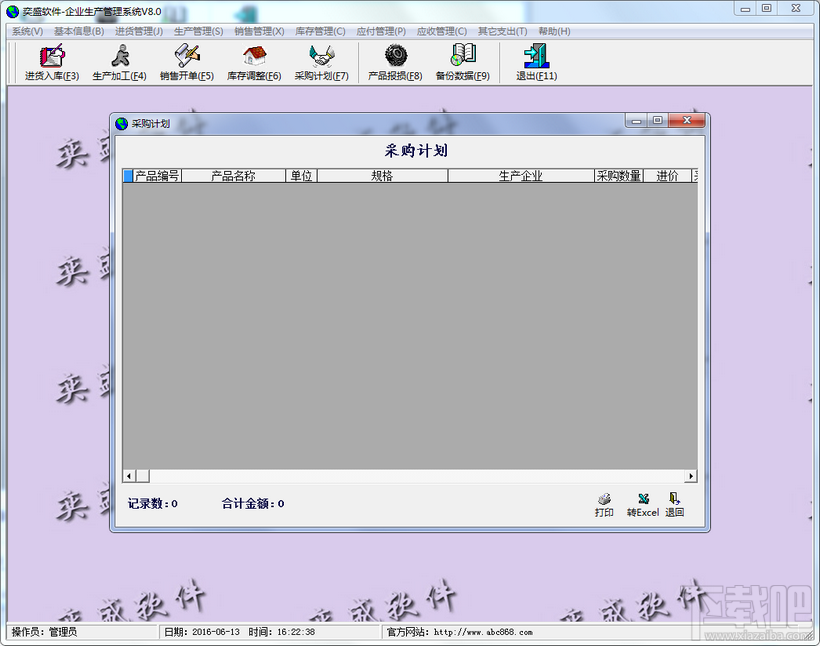The image size is (820, 646).
Task: Maximize the 采购计划 child window
Action: coord(657,121)
